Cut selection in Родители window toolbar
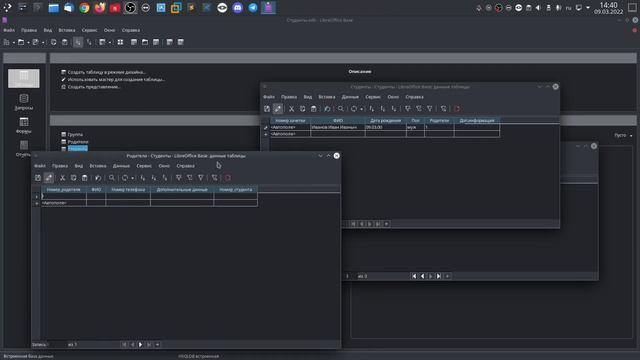This screenshot has width=640, height=360. [x=62, y=178]
